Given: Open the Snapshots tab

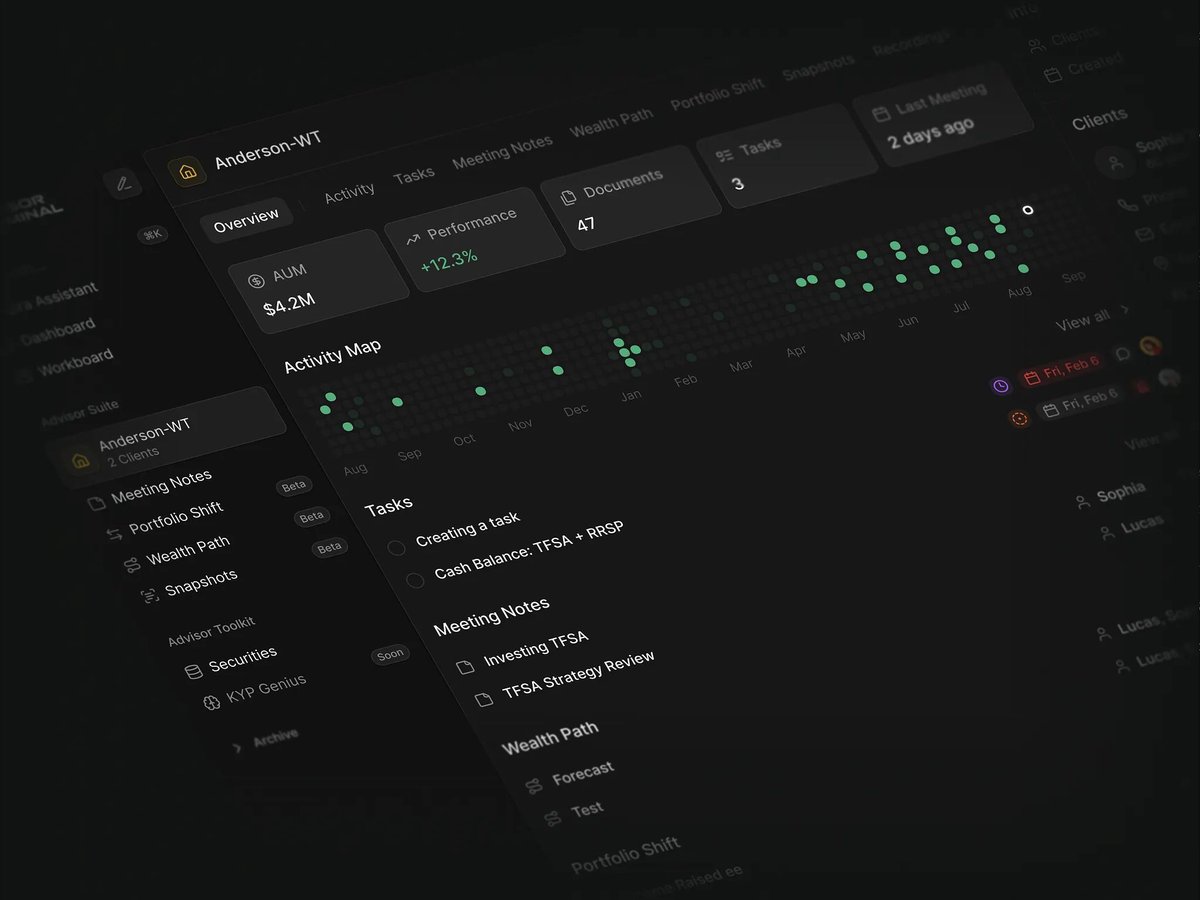Looking at the screenshot, I should 818,67.
